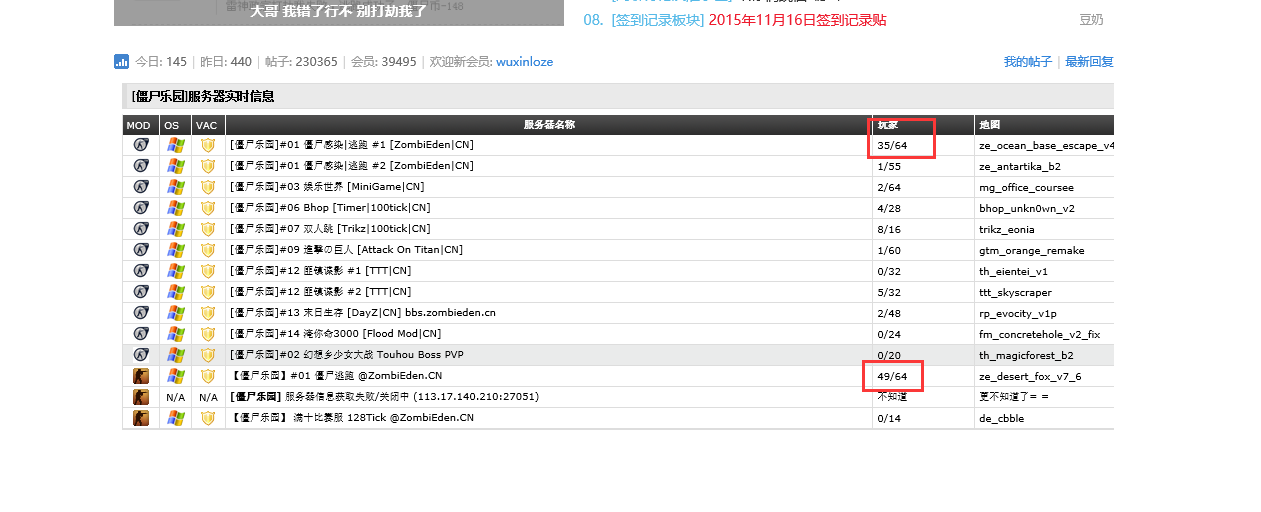Click the Windows OS icon in the MiniGame row

175,187
